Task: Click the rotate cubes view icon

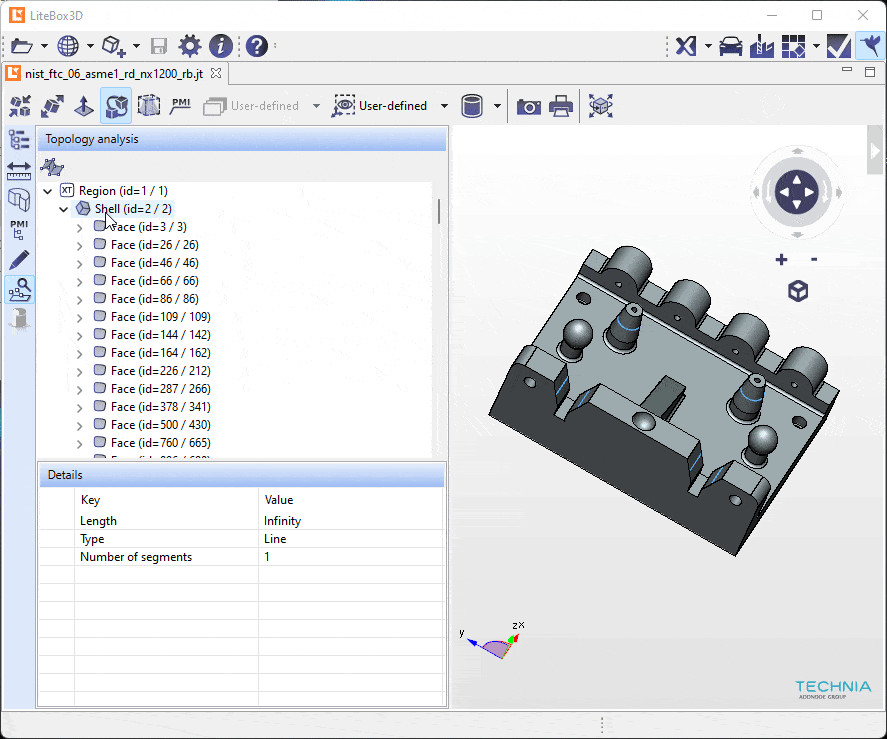Action: click(52, 106)
